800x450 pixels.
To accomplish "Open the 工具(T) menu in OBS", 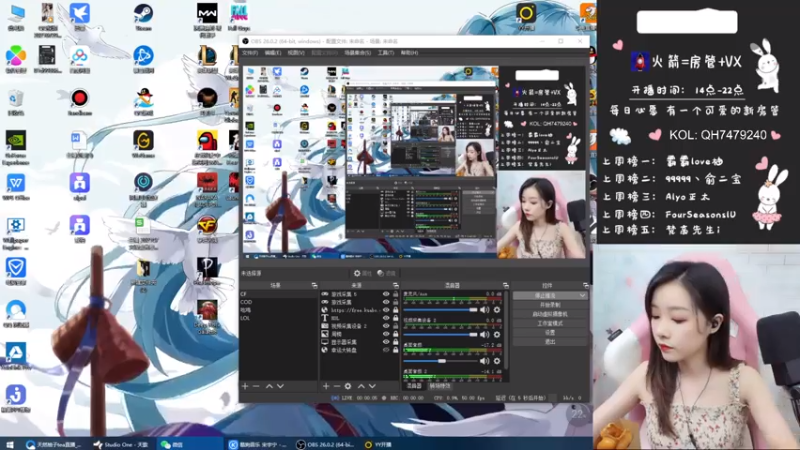I will click(x=386, y=53).
